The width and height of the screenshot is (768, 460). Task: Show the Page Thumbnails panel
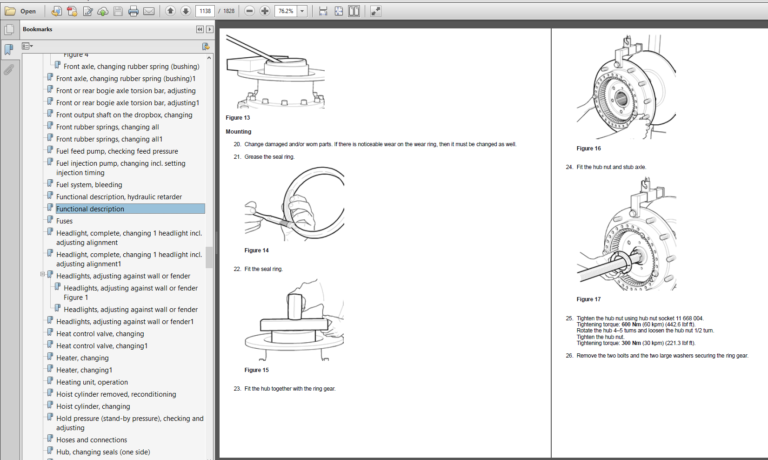tap(9, 30)
